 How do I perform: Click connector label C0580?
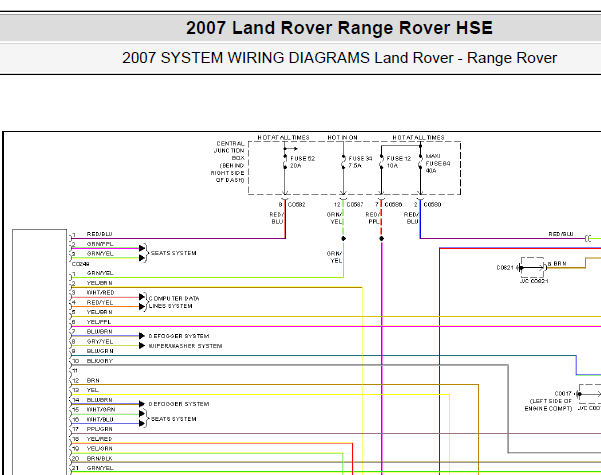[x=432, y=205]
